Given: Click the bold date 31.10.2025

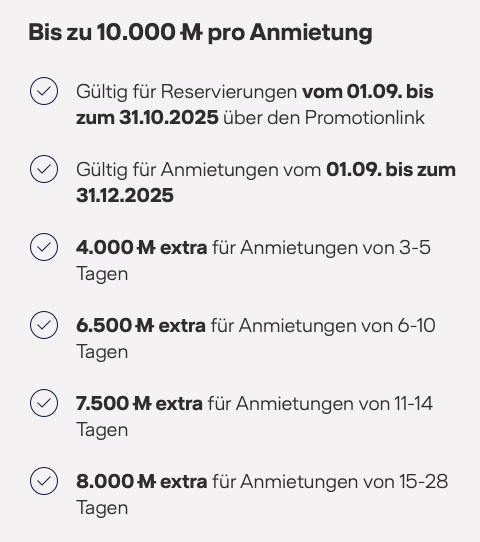Looking at the screenshot, I should click(x=169, y=118).
